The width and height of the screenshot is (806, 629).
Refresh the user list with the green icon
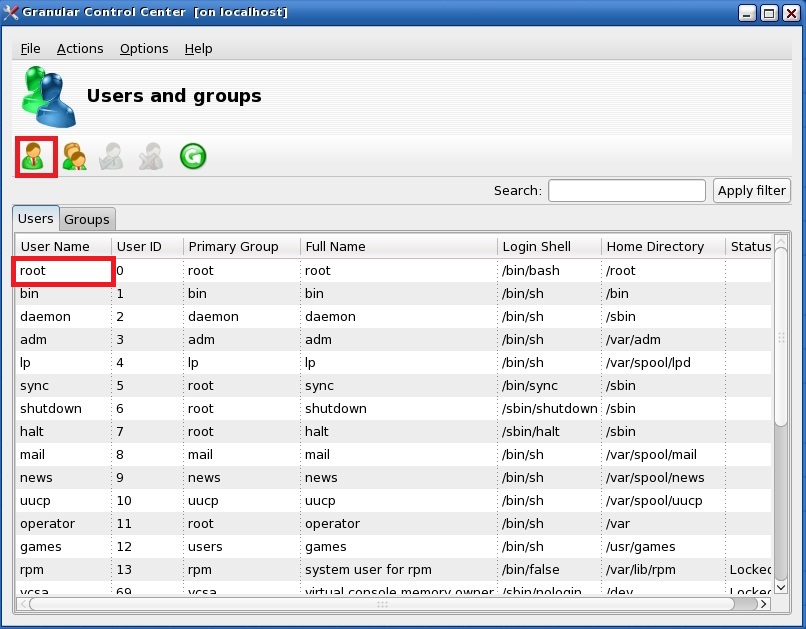pyautogui.click(x=192, y=156)
